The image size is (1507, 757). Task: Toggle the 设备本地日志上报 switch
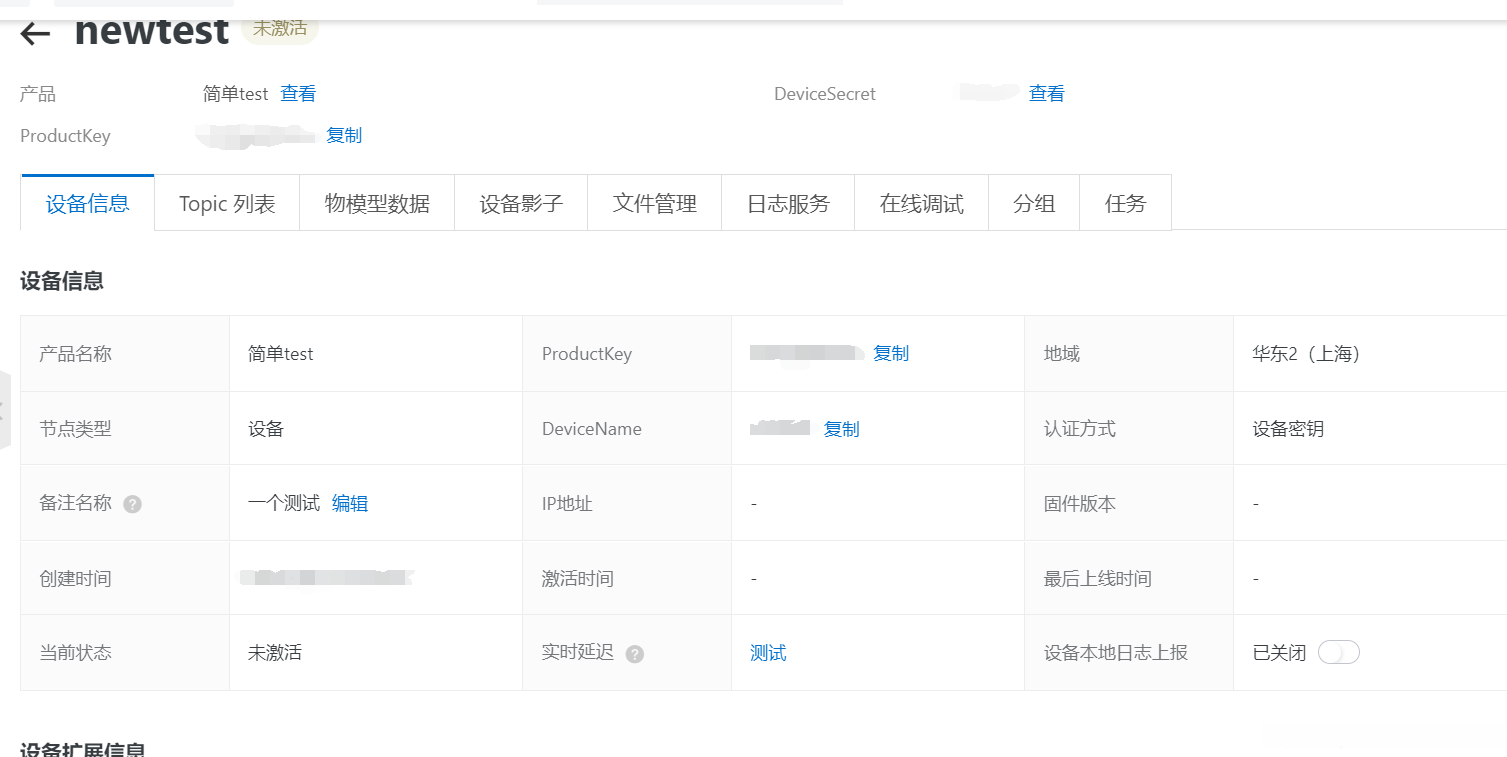coord(1338,653)
